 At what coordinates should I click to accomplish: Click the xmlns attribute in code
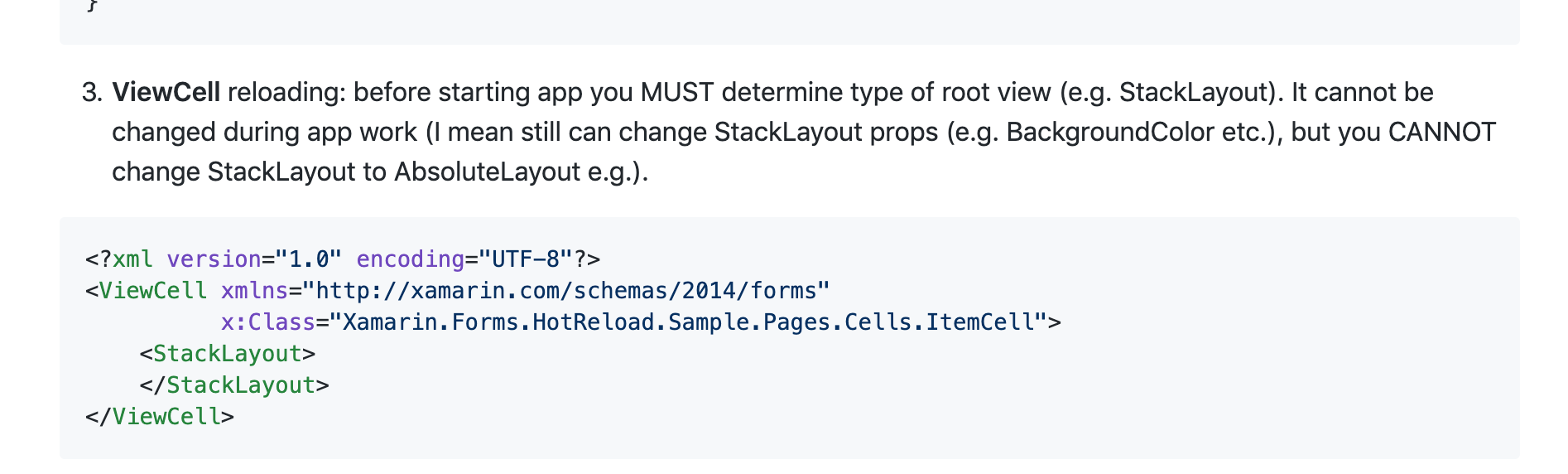pos(254,291)
